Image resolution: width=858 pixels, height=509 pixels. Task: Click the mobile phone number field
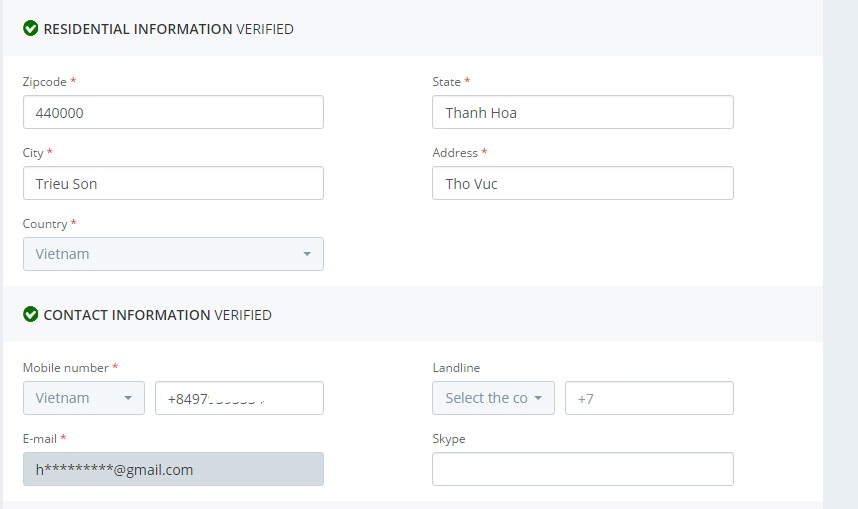coord(239,398)
